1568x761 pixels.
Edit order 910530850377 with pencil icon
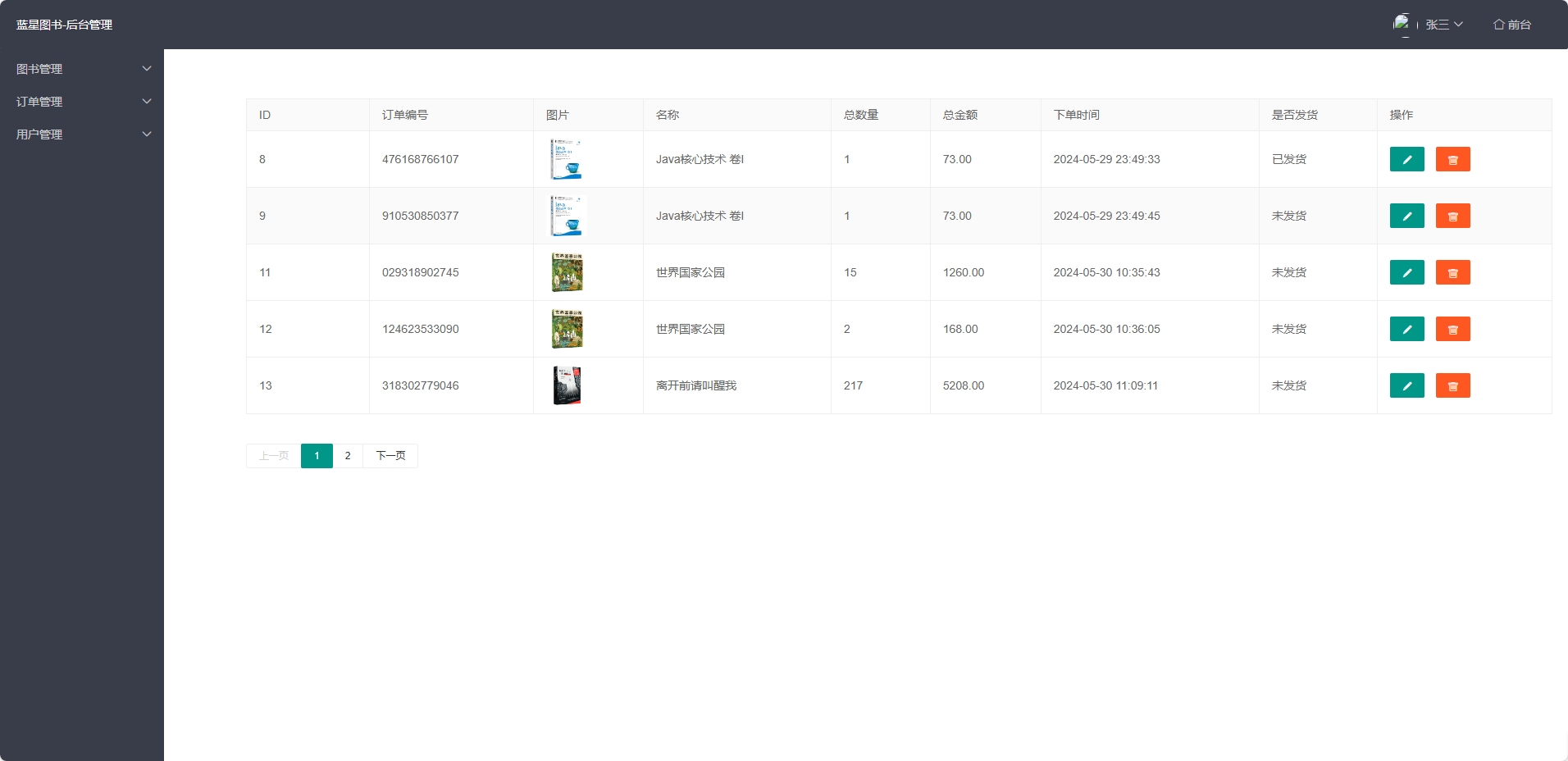1407,216
